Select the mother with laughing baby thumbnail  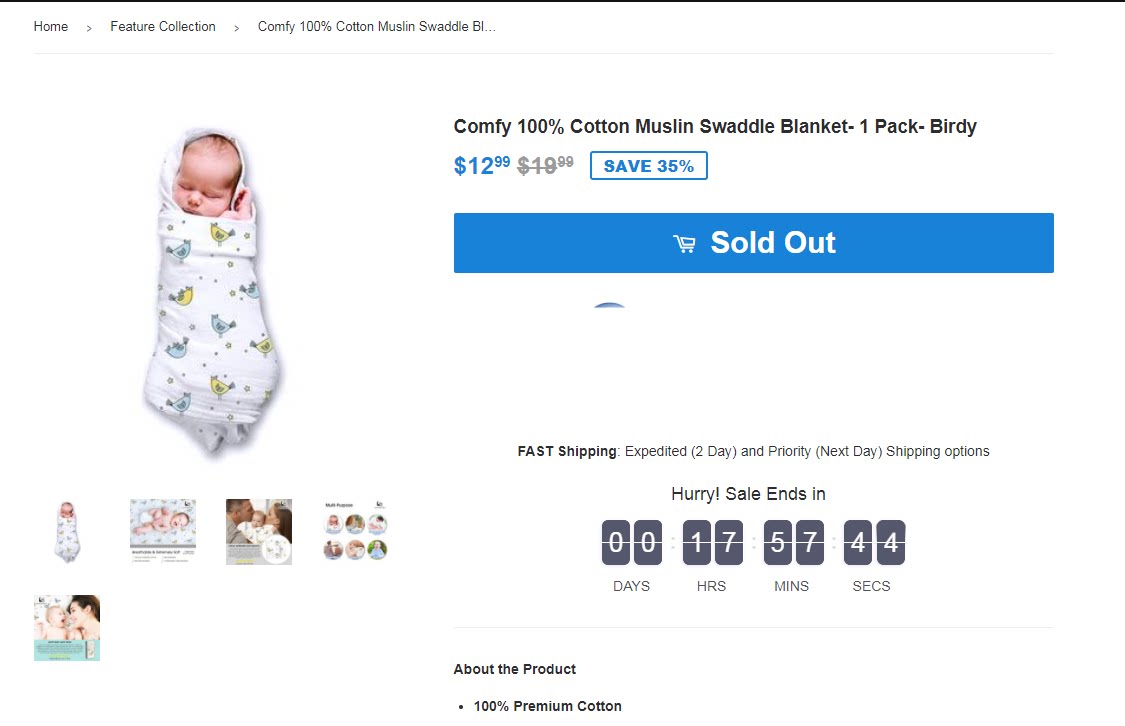67,628
